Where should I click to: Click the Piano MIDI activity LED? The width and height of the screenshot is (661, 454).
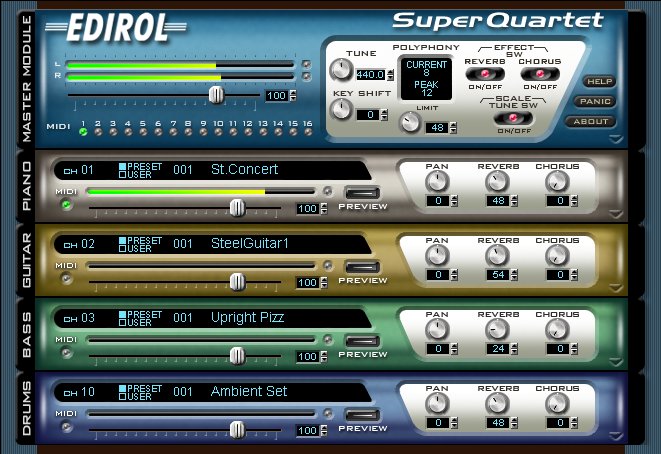pyautogui.click(x=66, y=205)
